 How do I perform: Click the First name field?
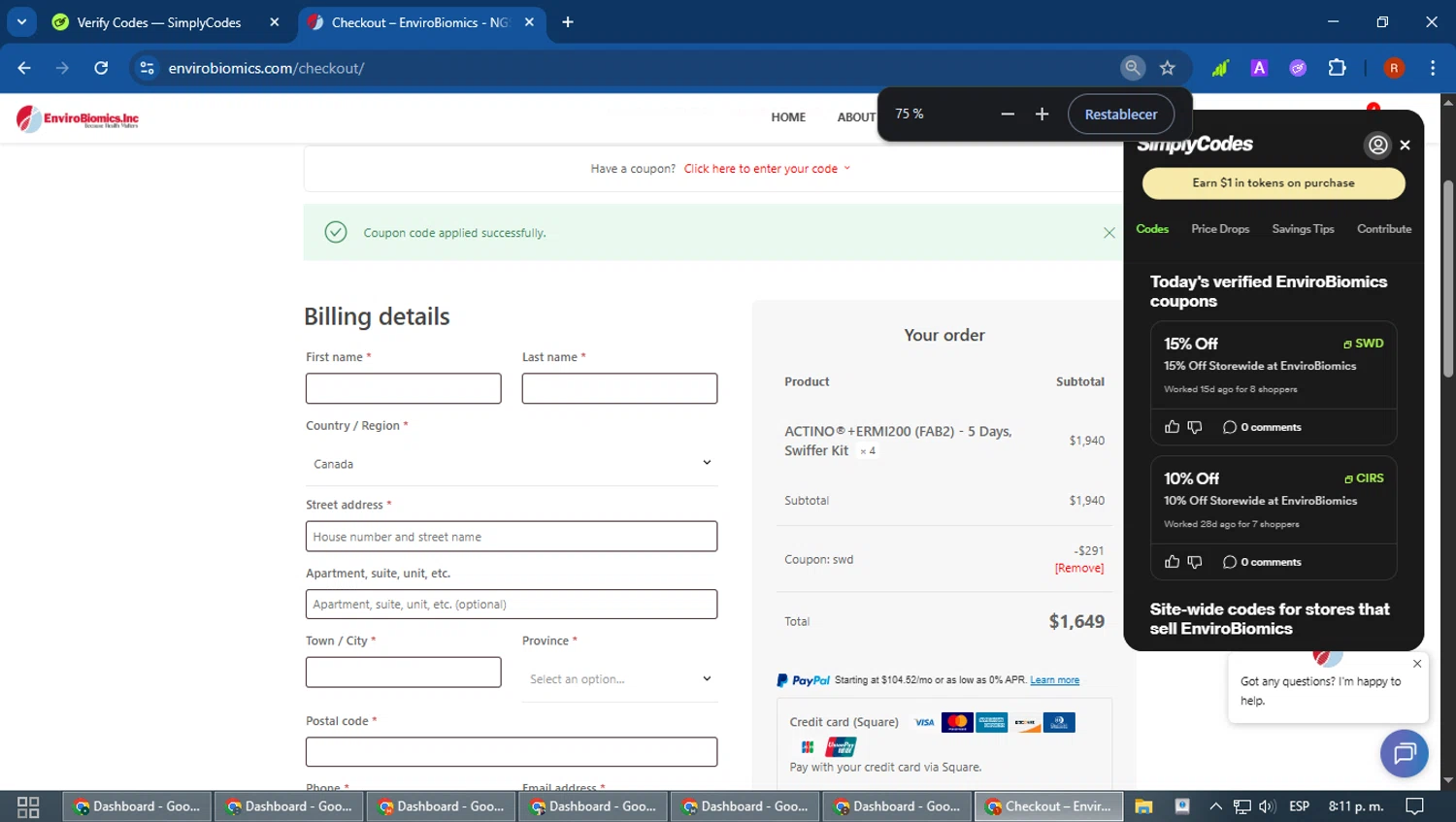click(403, 388)
